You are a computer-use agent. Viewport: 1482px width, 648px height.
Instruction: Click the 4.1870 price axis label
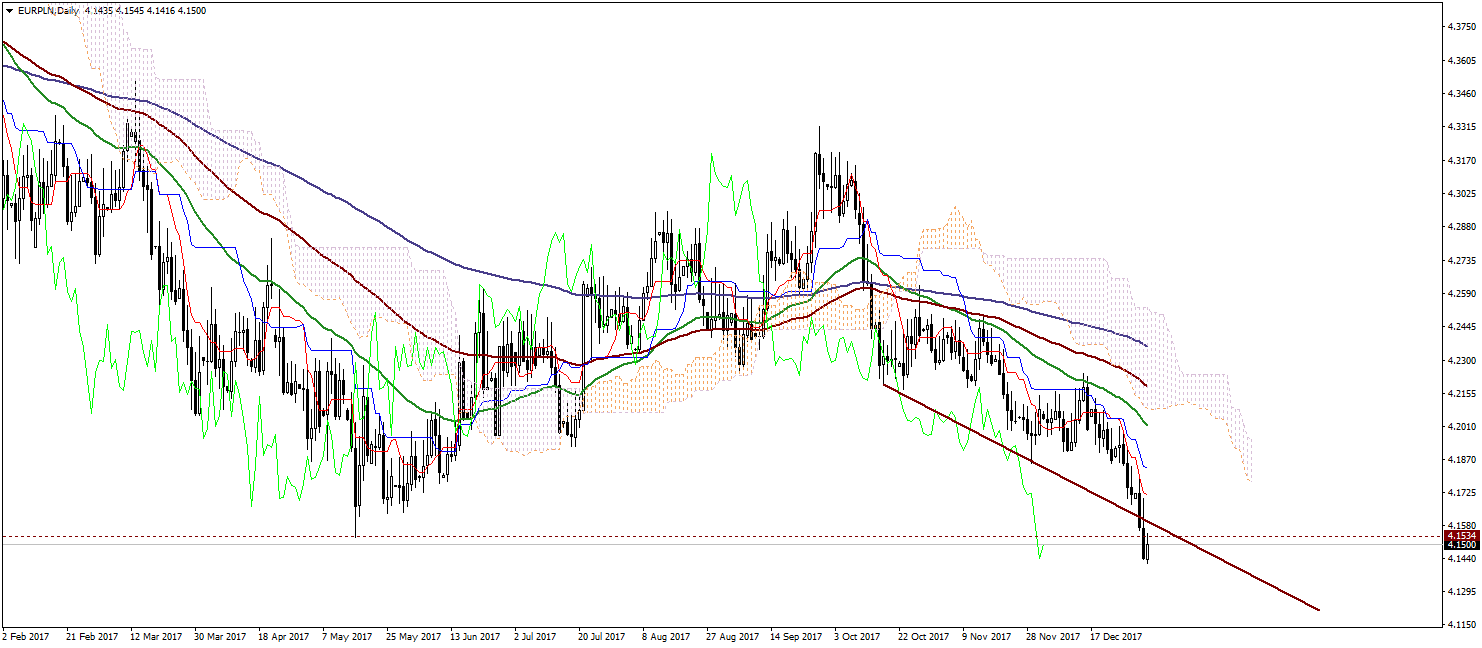click(x=1462, y=459)
